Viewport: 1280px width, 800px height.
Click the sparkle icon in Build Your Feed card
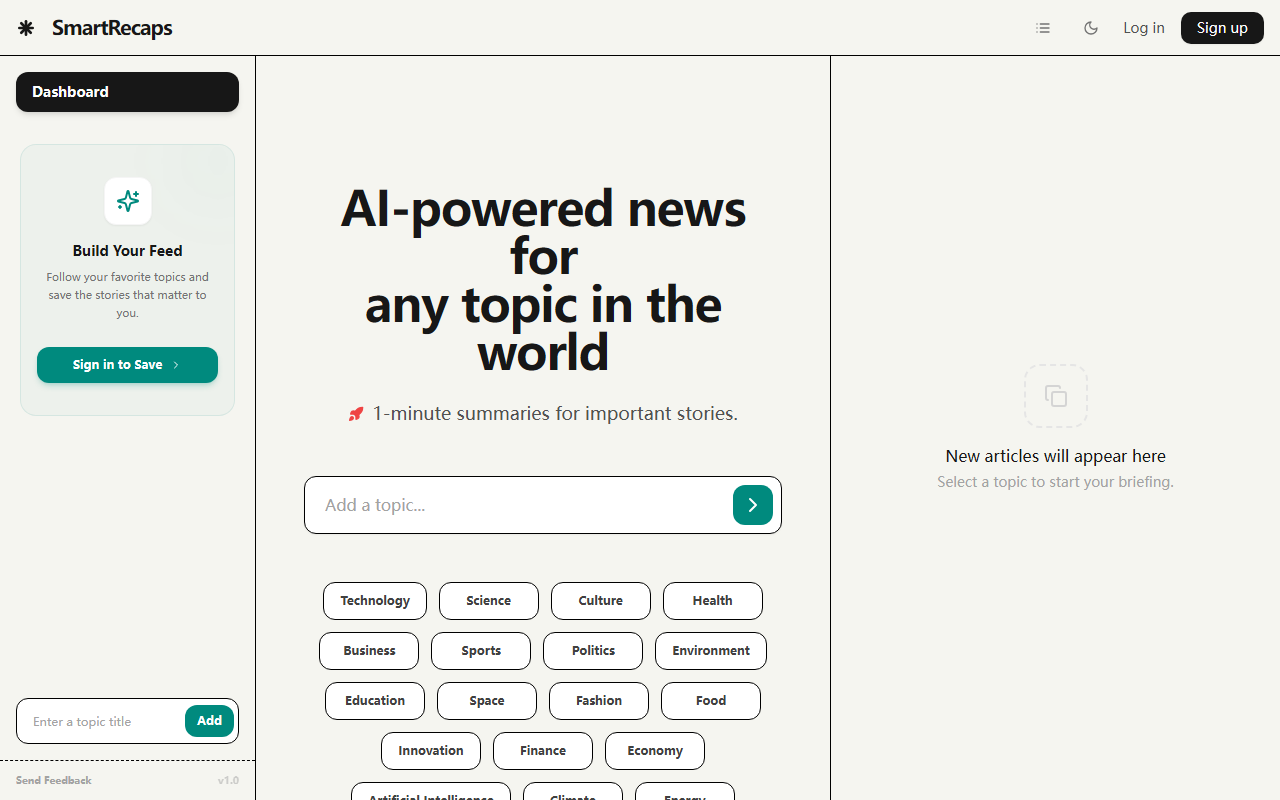point(128,201)
